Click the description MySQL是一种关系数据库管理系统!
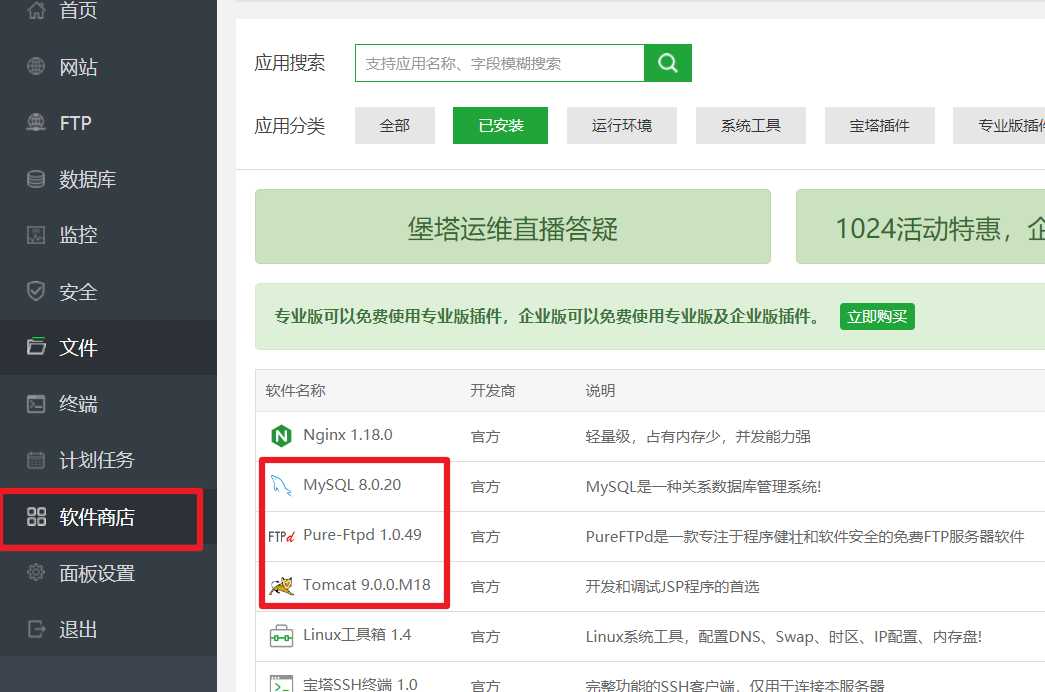The height and width of the screenshot is (692, 1045). [x=703, y=487]
